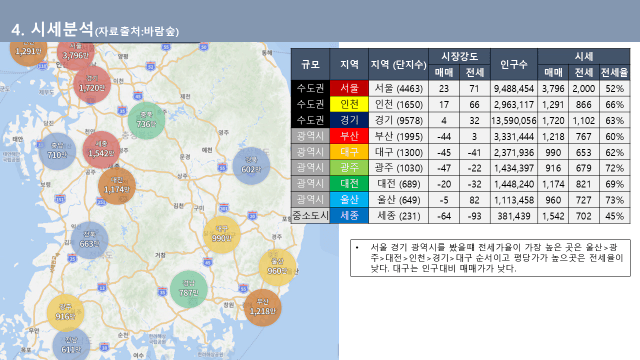Click the red 서울 region color cell
Image resolution: width=640 pixels, height=360 pixels.
(349, 88)
